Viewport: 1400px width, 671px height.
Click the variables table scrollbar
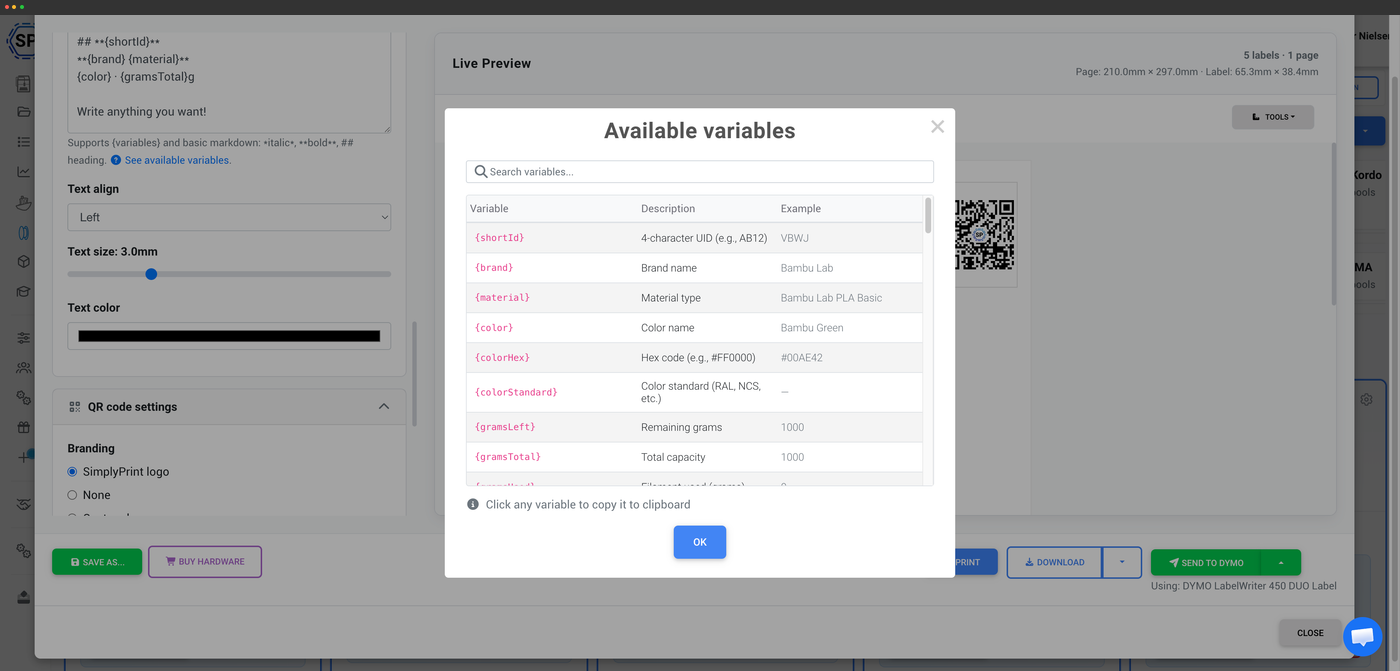click(928, 215)
